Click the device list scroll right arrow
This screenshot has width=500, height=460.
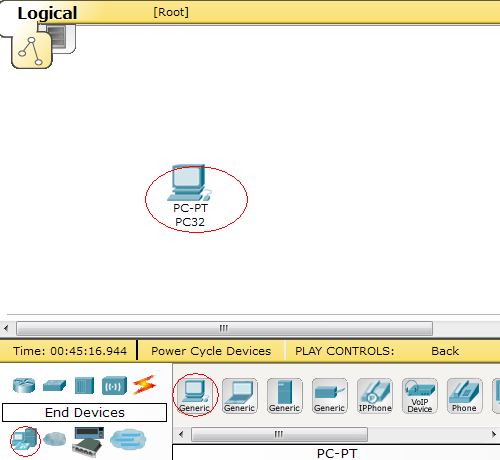click(494, 434)
